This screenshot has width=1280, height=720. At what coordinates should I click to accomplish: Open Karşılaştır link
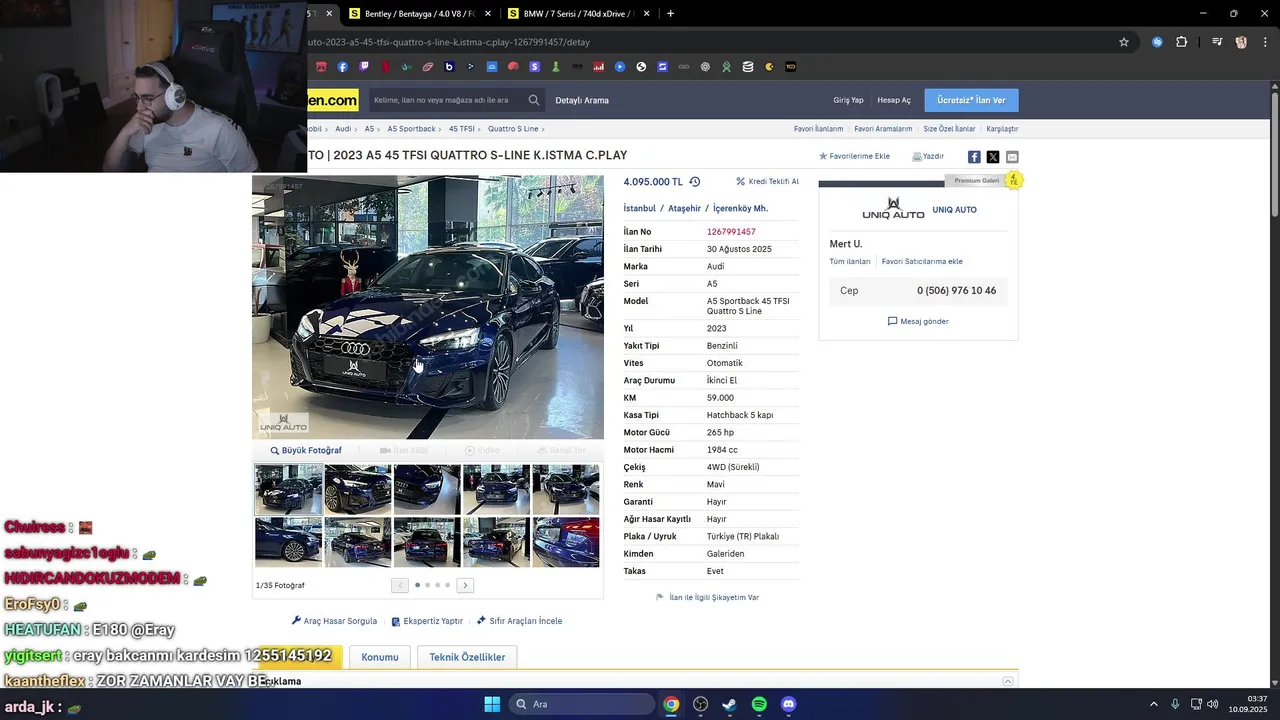(x=1002, y=129)
